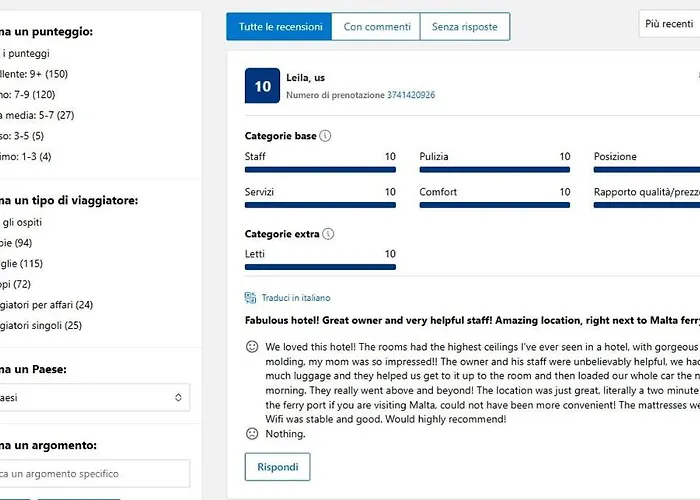Click the happy smiley face icon
The width and height of the screenshot is (700, 500).
point(252,347)
